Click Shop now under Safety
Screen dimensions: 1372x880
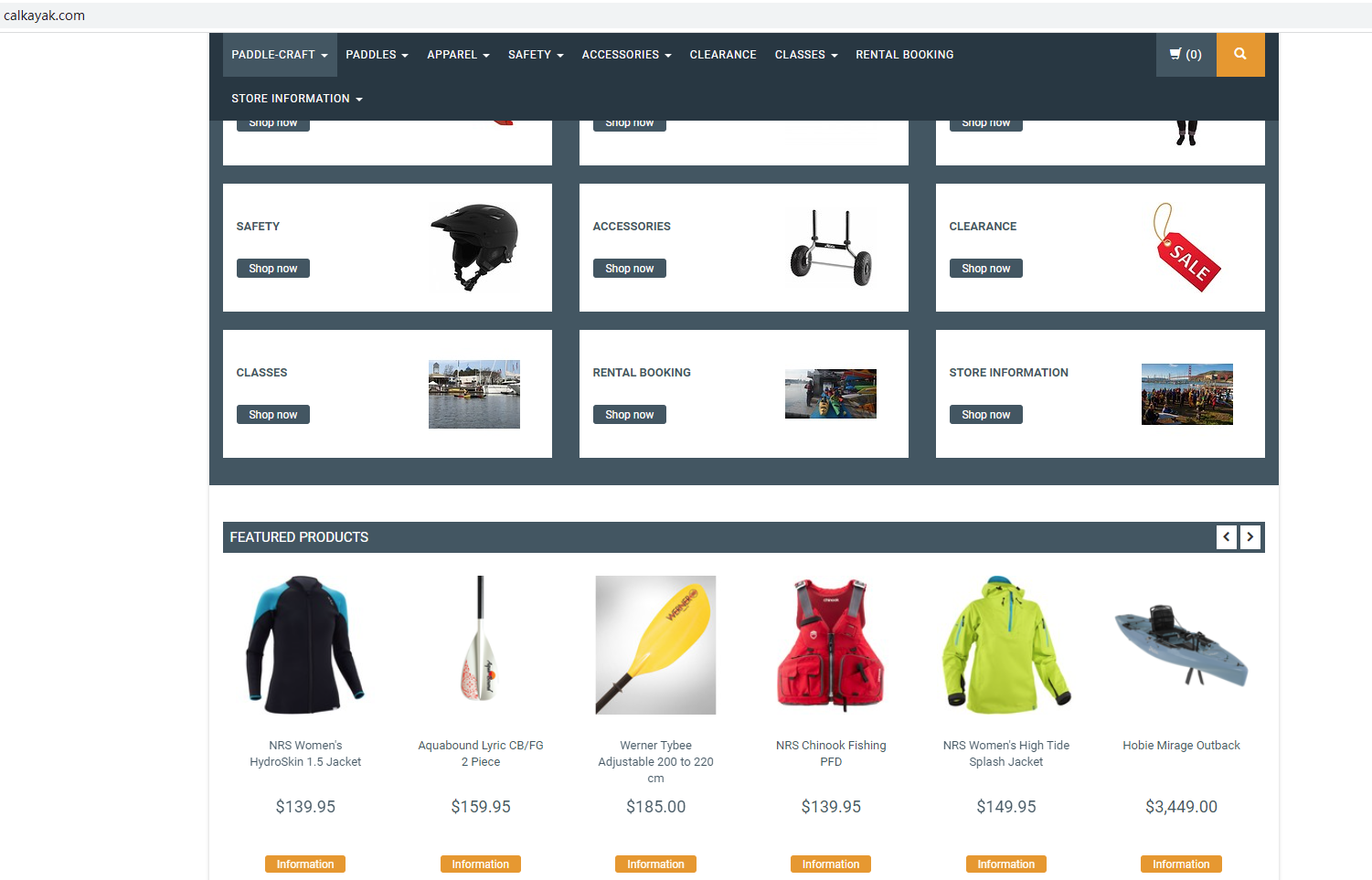[x=272, y=269]
